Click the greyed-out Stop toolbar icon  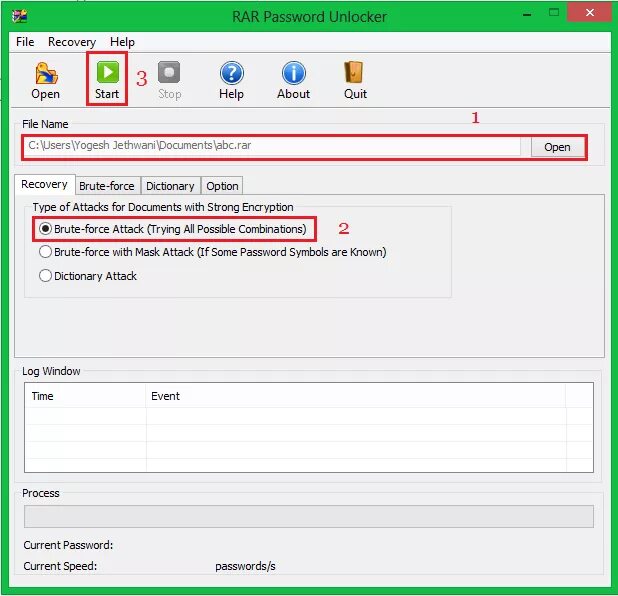[x=169, y=72]
